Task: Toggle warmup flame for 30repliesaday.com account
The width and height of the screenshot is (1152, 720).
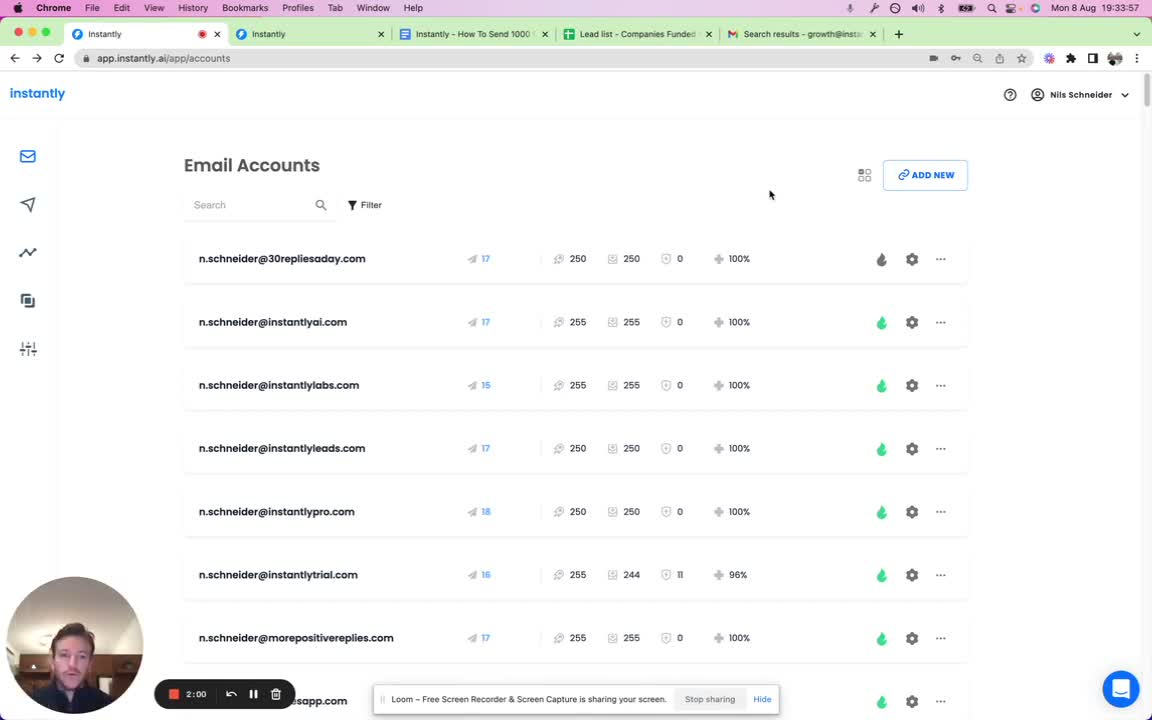Action: click(882, 259)
